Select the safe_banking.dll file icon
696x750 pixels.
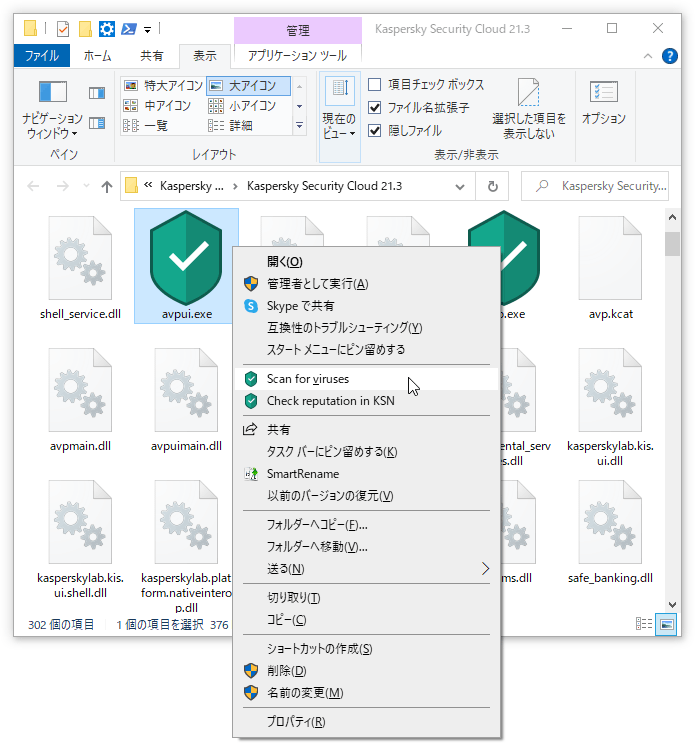tap(610, 522)
